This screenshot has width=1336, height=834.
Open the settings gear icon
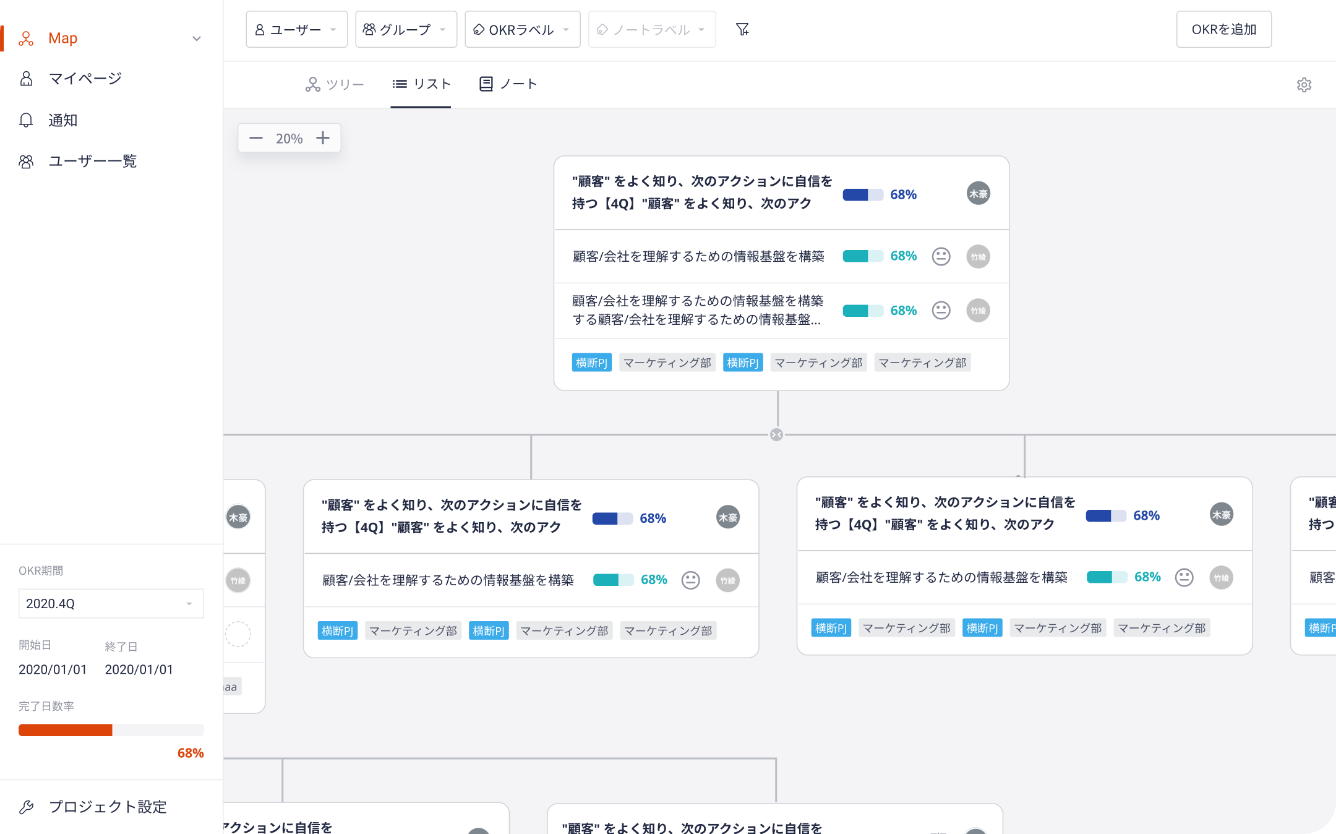point(1304,85)
